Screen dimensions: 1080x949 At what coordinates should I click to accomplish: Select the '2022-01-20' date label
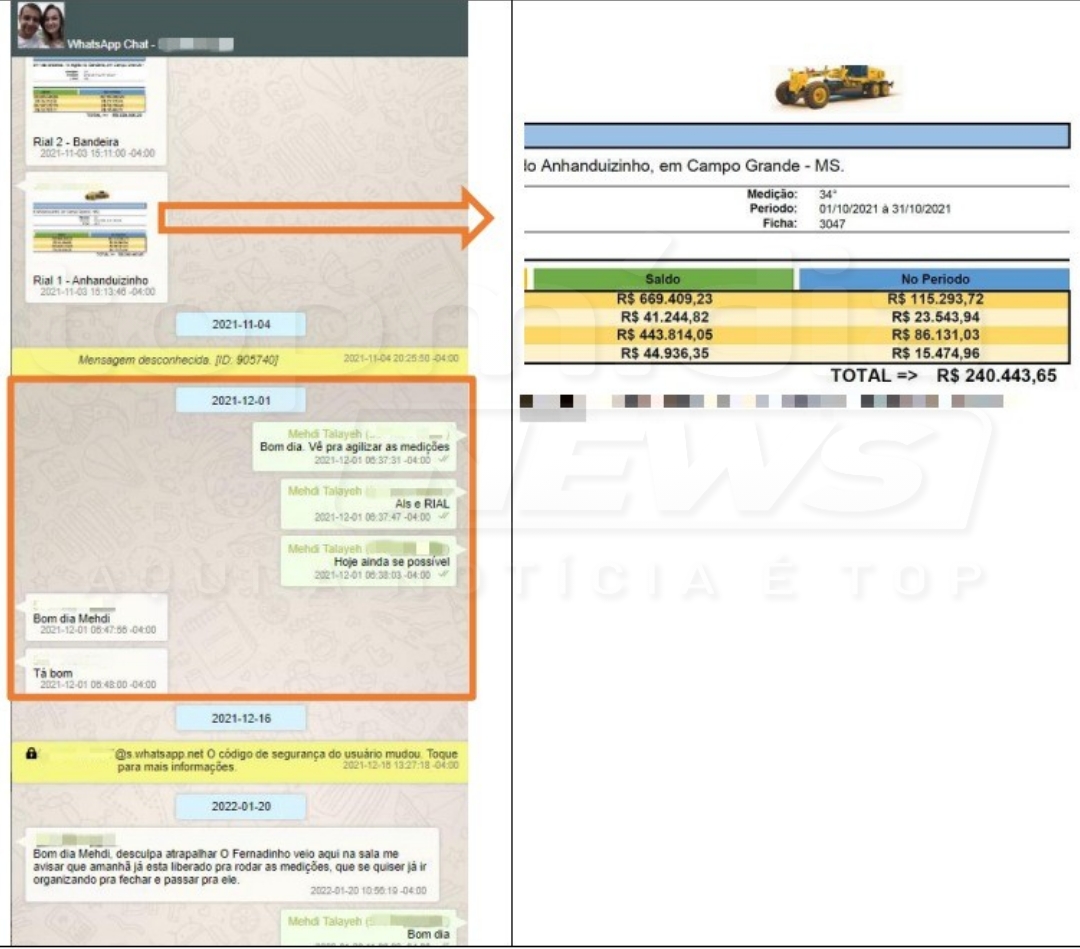click(241, 806)
